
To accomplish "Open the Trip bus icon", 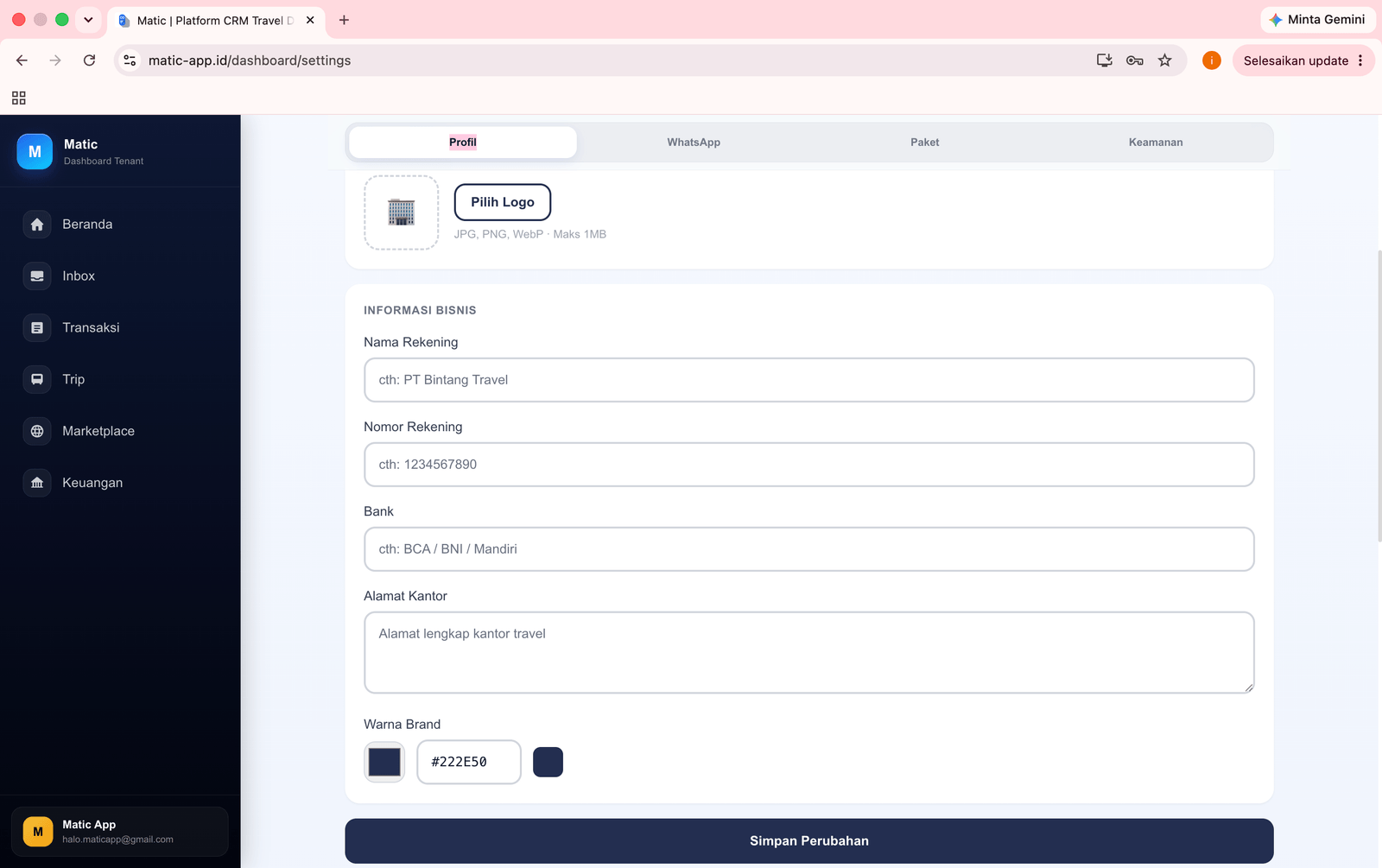I will point(37,379).
